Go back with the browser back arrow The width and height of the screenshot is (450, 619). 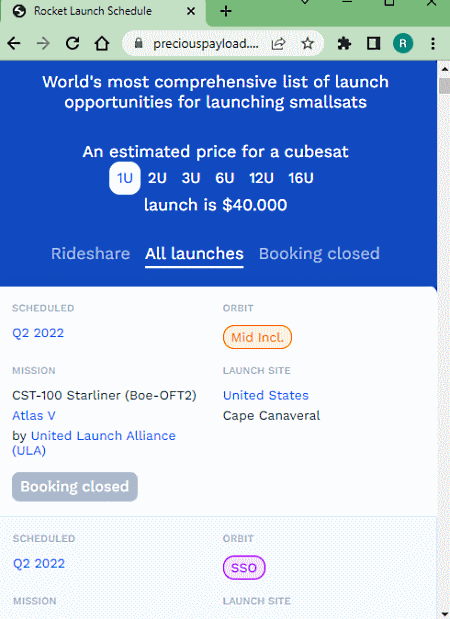pyautogui.click(x=14, y=43)
